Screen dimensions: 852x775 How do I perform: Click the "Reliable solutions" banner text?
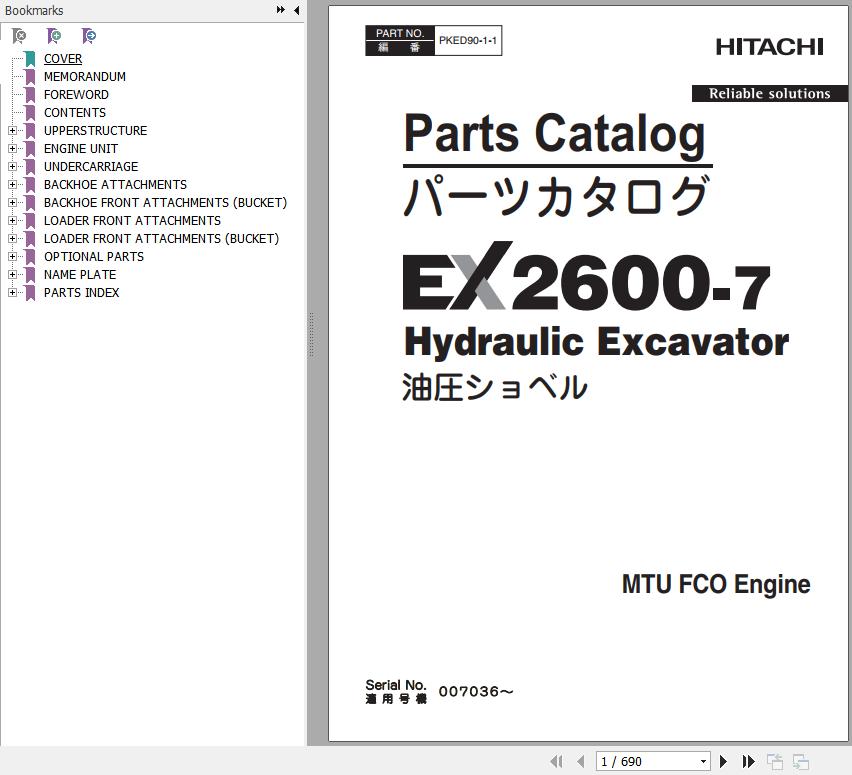[769, 93]
